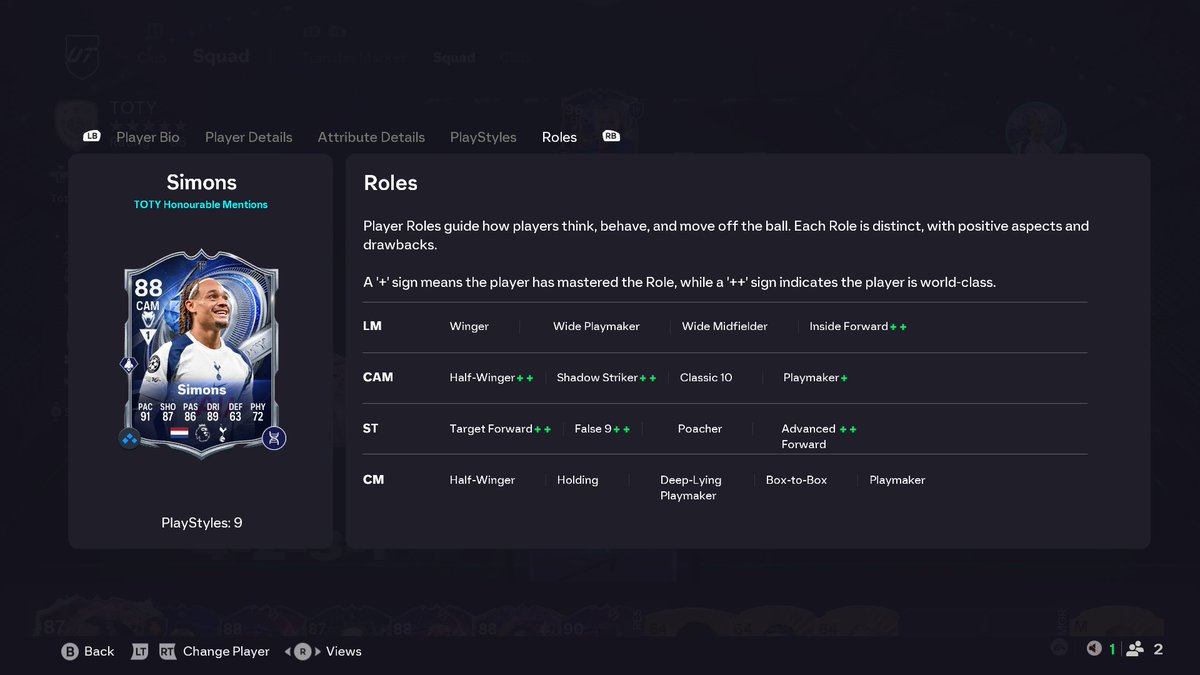Click the PHY 72 stat
Screen dimensions: 1200x675
click(258, 411)
